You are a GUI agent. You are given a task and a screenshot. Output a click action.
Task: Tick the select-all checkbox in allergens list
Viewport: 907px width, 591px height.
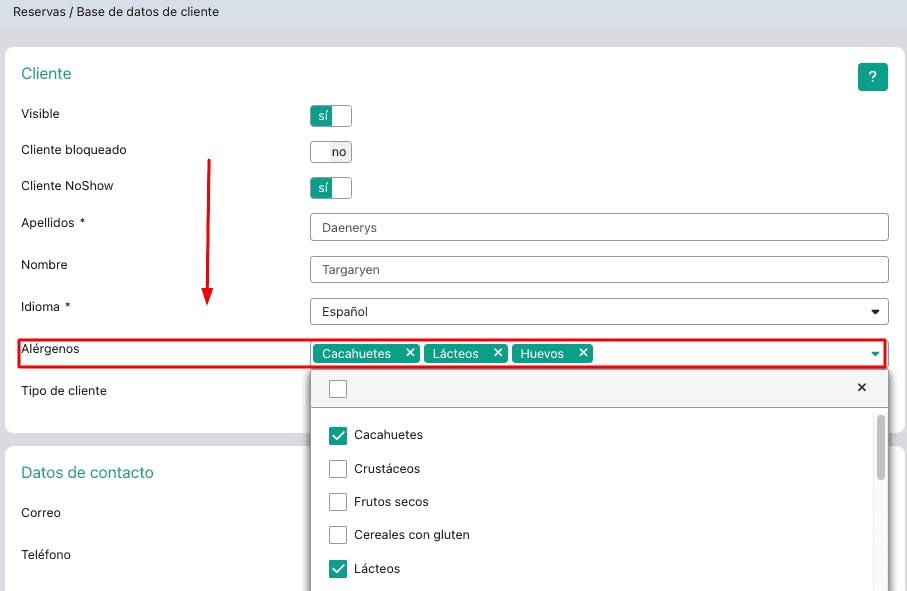(338, 389)
